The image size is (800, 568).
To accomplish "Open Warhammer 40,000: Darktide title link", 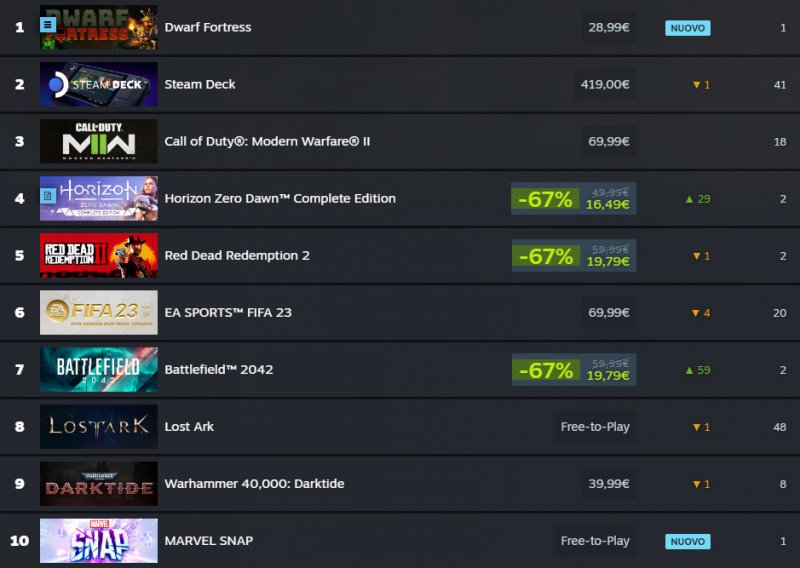I will [254, 483].
